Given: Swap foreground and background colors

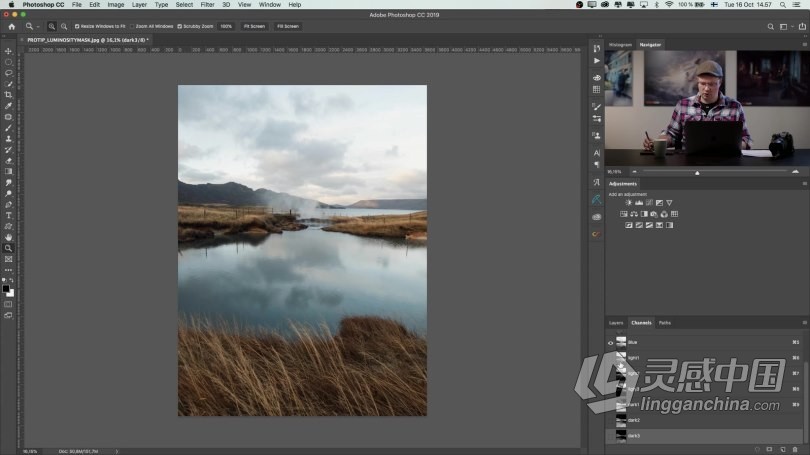Looking at the screenshot, I should click(x=12, y=280).
